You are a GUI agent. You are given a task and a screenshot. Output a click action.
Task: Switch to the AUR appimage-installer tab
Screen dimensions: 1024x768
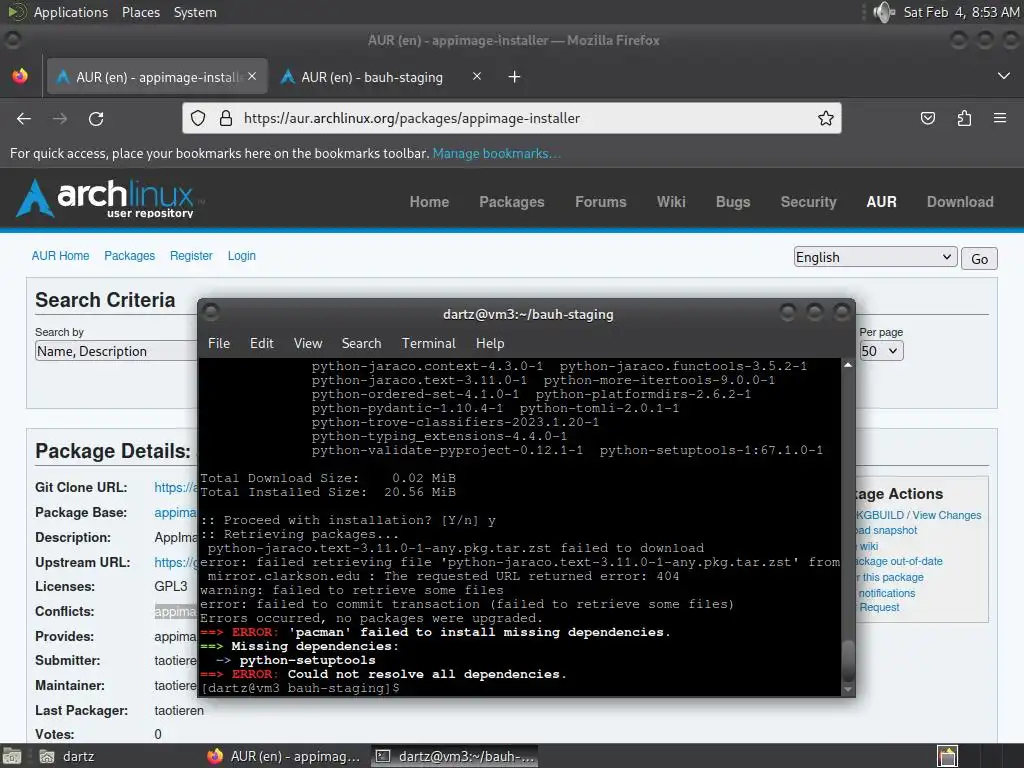click(157, 77)
